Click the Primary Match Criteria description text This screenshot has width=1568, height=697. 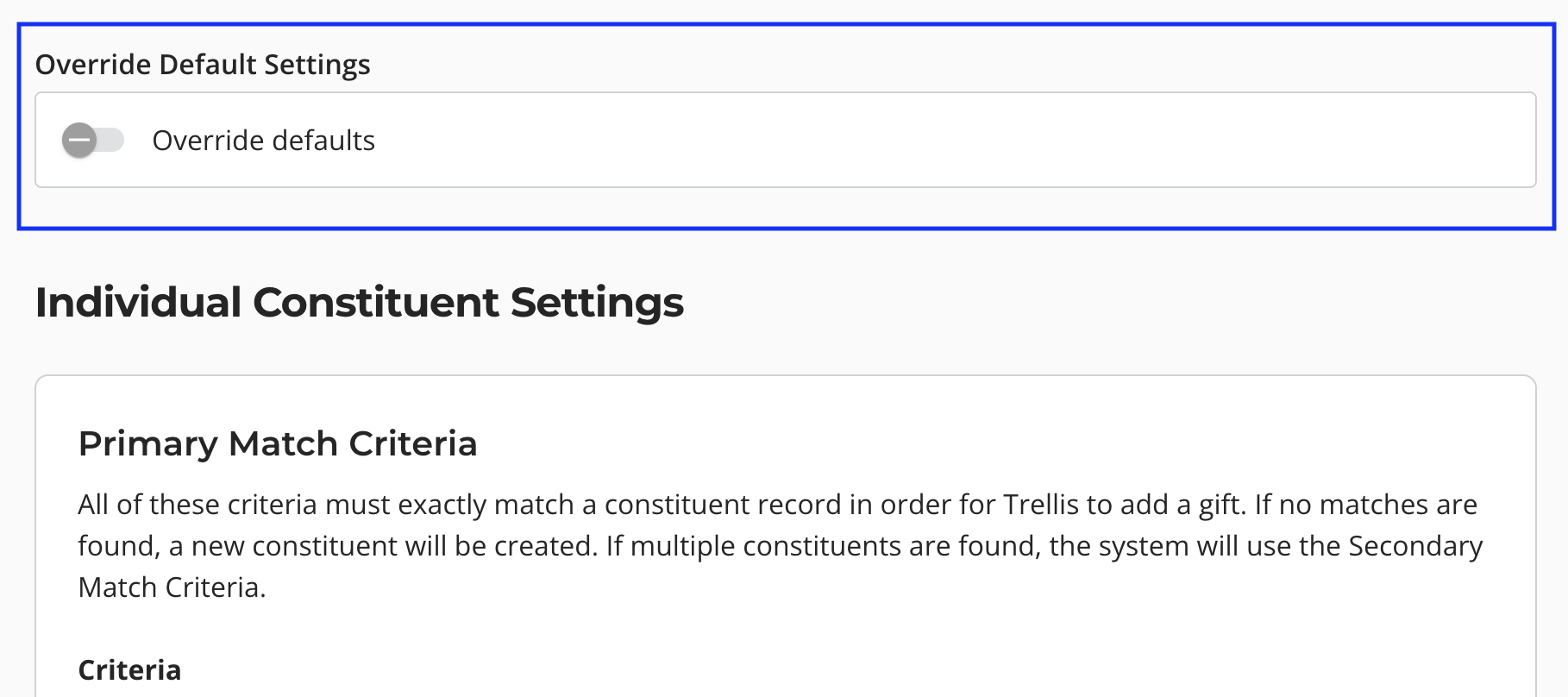tap(776, 545)
